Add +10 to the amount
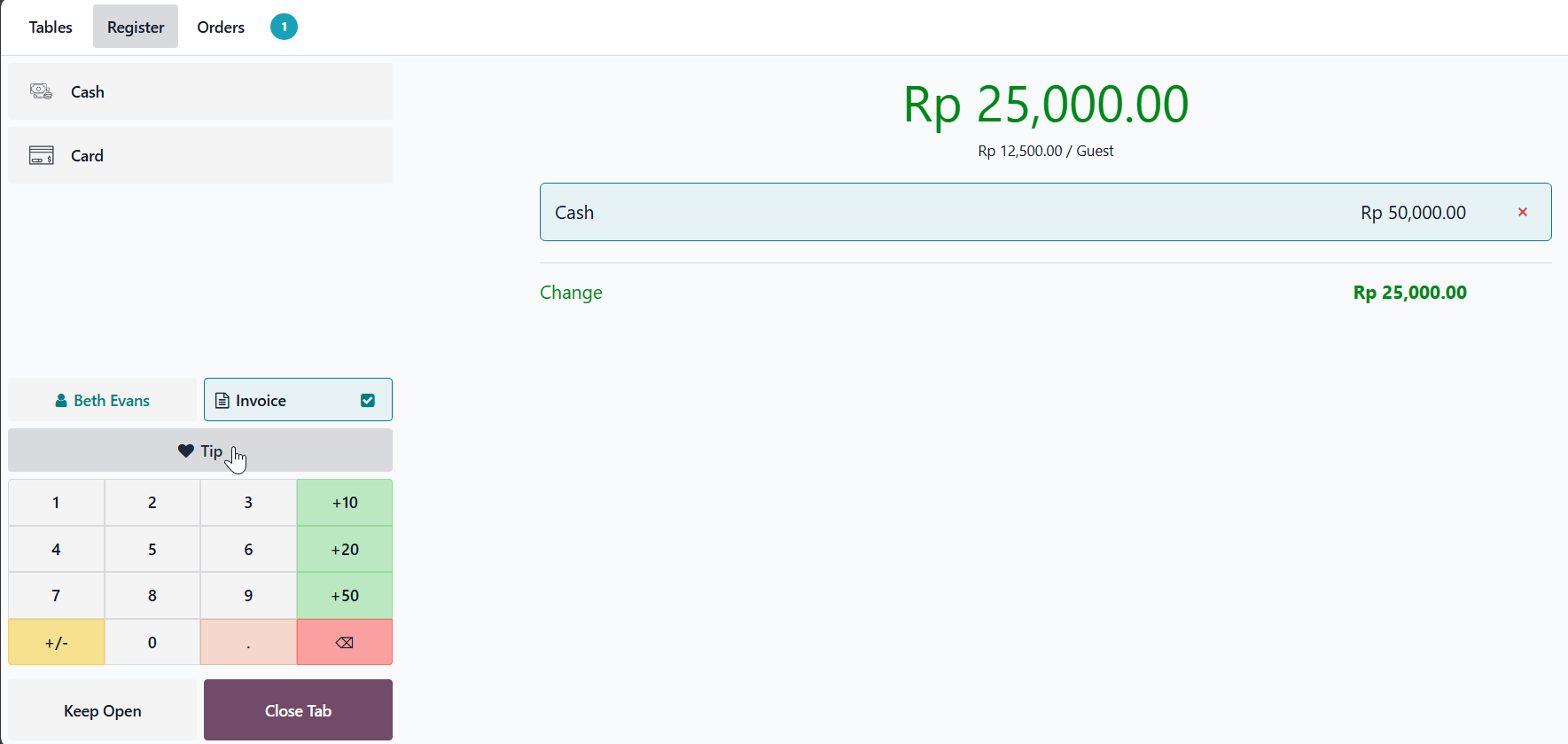1568x744 pixels. [345, 503]
